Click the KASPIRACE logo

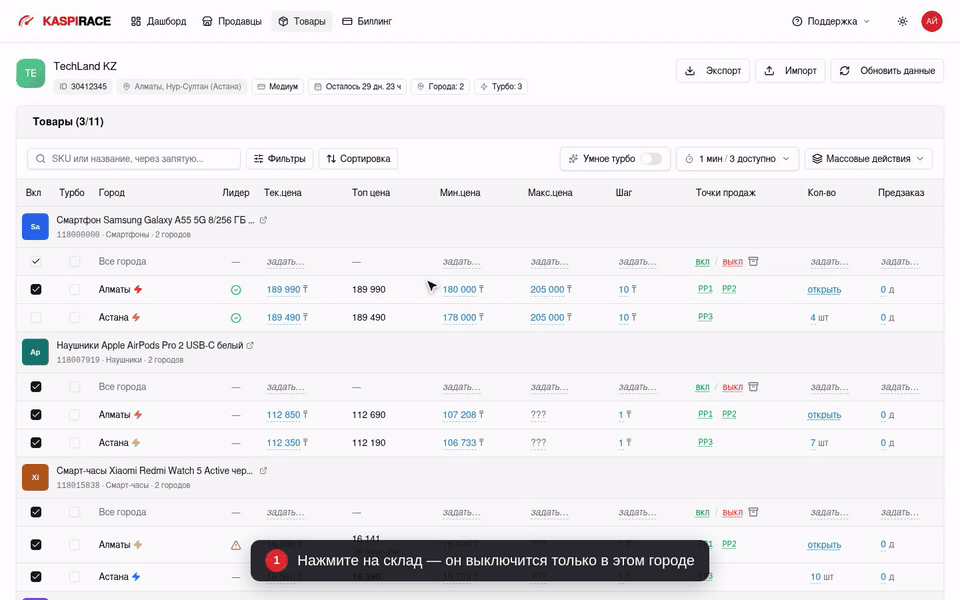[65, 21]
